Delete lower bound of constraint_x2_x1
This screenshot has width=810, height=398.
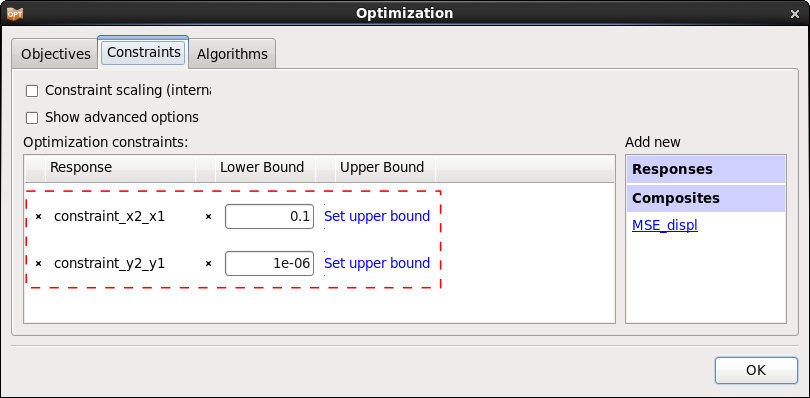click(209, 217)
